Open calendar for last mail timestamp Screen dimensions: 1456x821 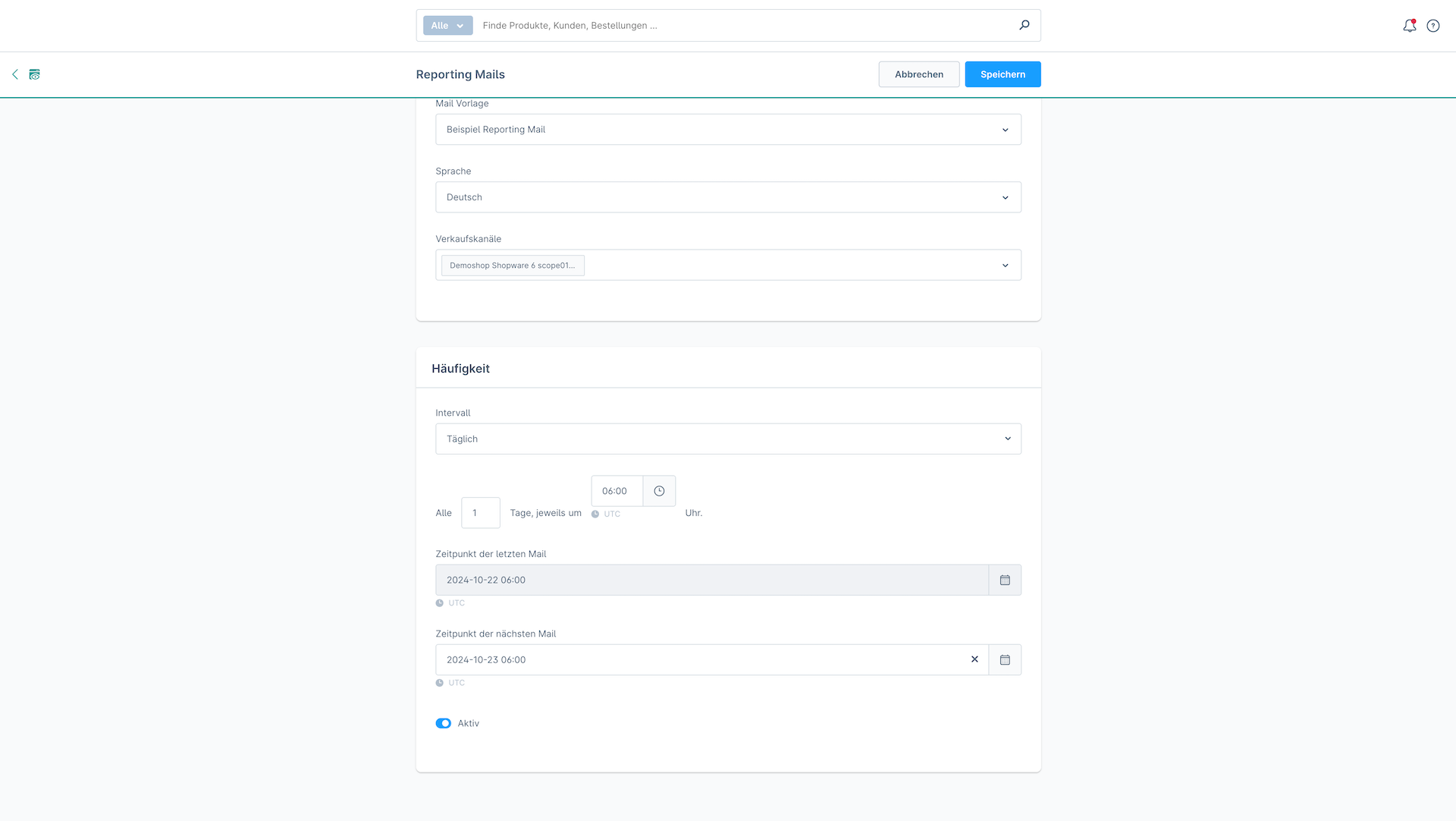pyautogui.click(x=1005, y=580)
